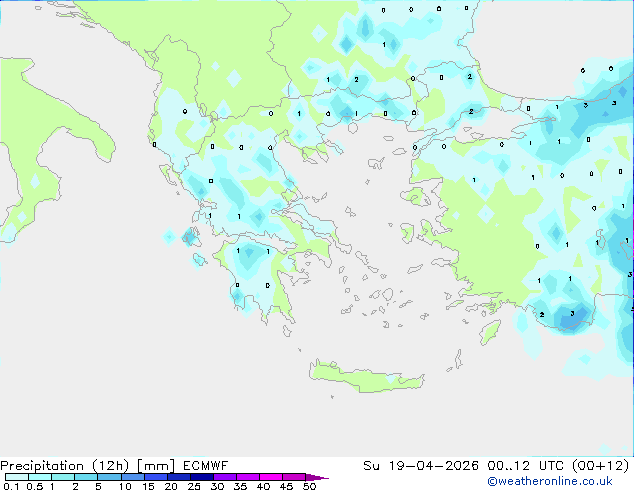Click the legend scale value '25'
634x490 pixels.
pos(194,486)
